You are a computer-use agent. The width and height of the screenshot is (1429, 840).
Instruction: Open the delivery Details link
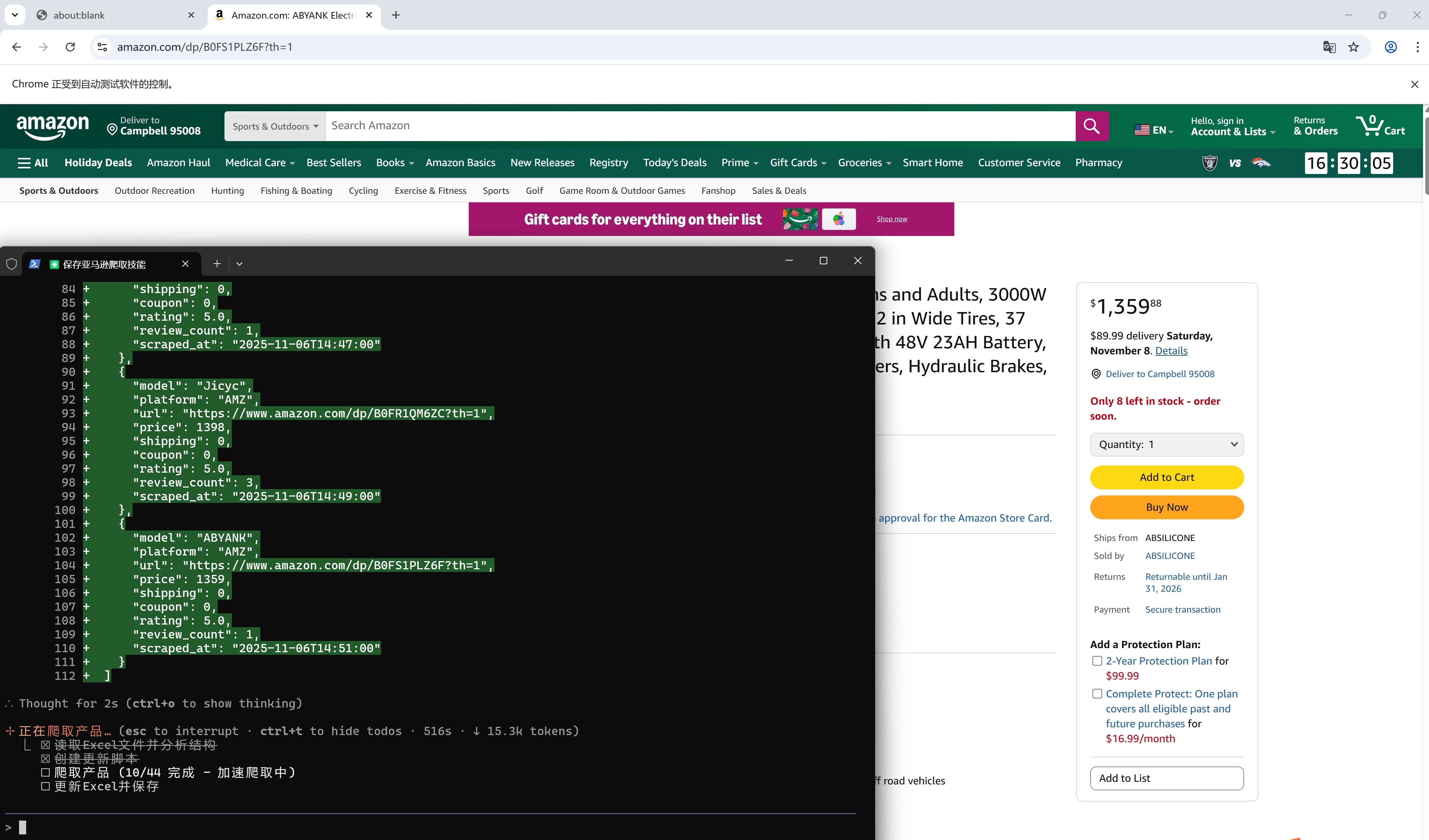(1171, 351)
